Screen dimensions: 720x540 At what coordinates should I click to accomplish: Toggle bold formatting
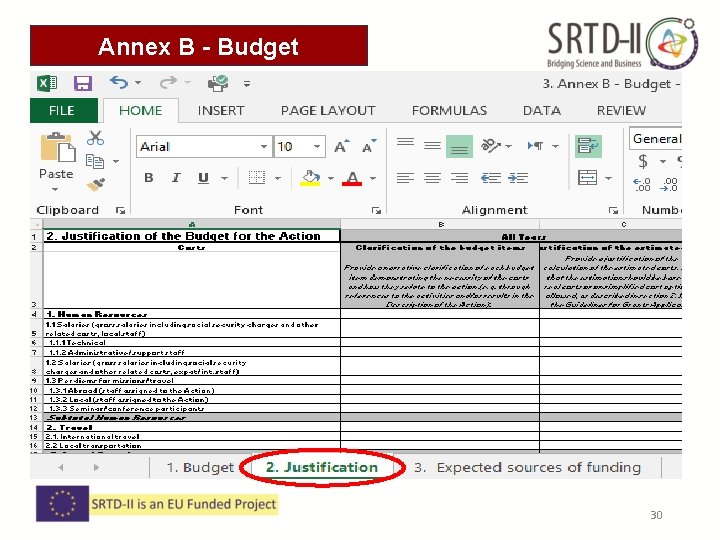(x=149, y=178)
